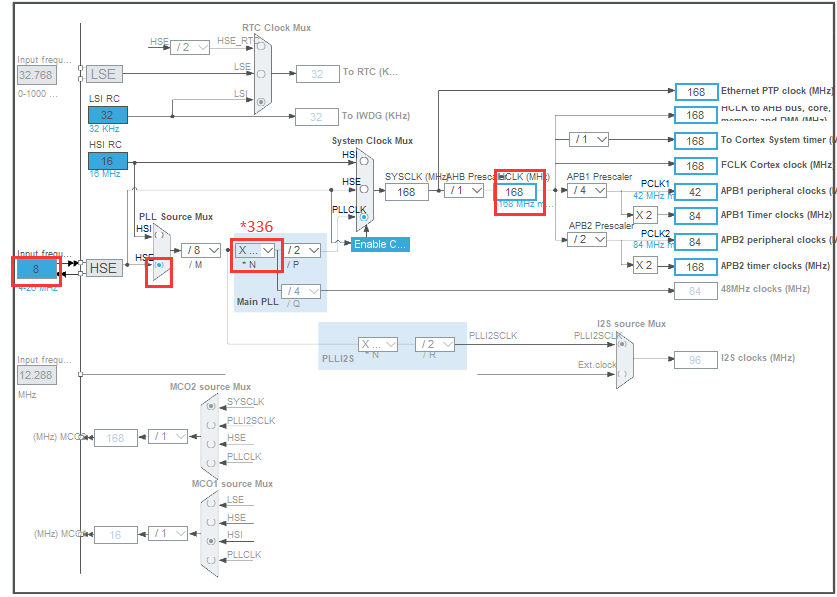The height and width of the screenshot is (597, 837).
Task: Click the To RTC (KHz) value box
Action: point(318,74)
